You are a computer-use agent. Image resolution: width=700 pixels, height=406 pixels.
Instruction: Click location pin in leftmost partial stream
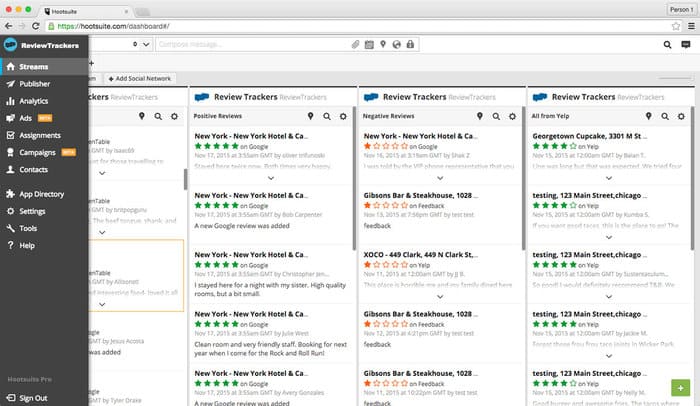(x=142, y=116)
